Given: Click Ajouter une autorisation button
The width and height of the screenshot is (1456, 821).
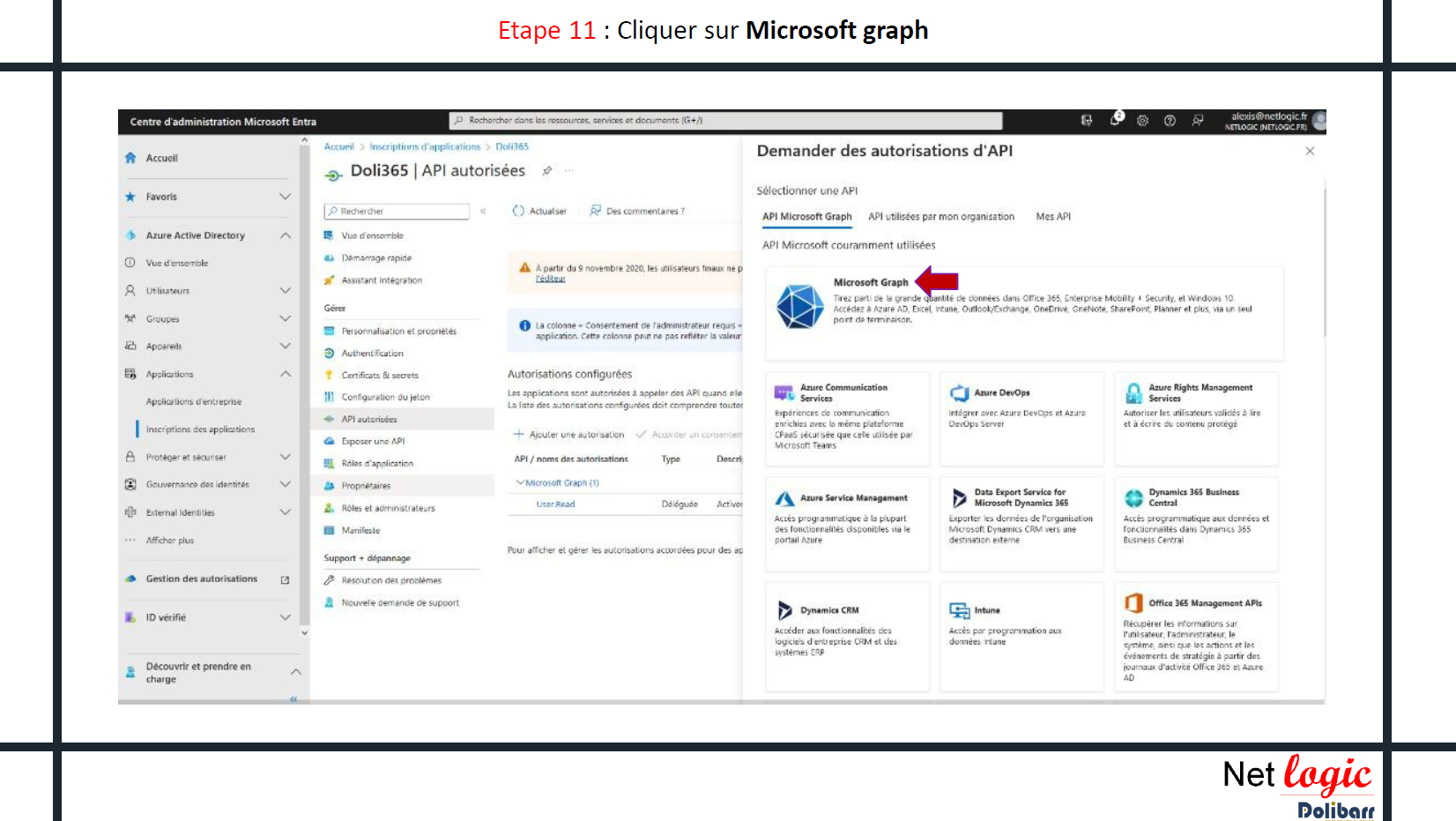Looking at the screenshot, I should tap(569, 435).
